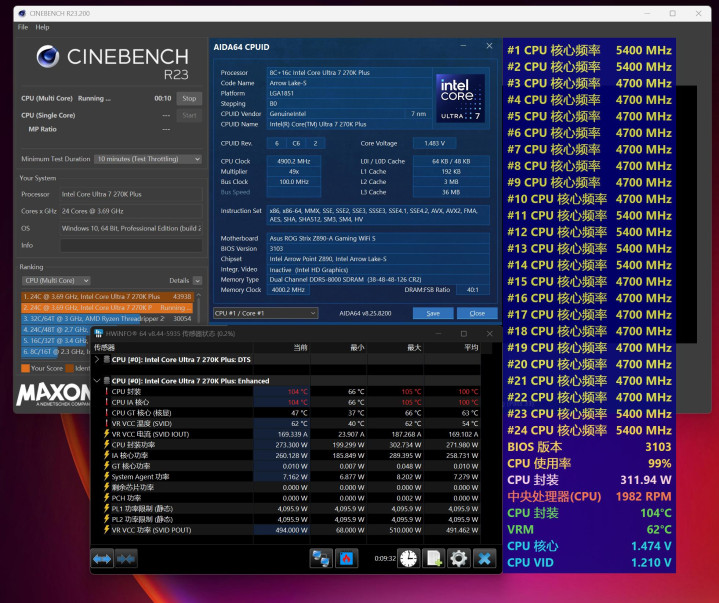The image size is (719, 603).
Task: Click the red fan control icon in HWiNFO
Action: coord(346,558)
